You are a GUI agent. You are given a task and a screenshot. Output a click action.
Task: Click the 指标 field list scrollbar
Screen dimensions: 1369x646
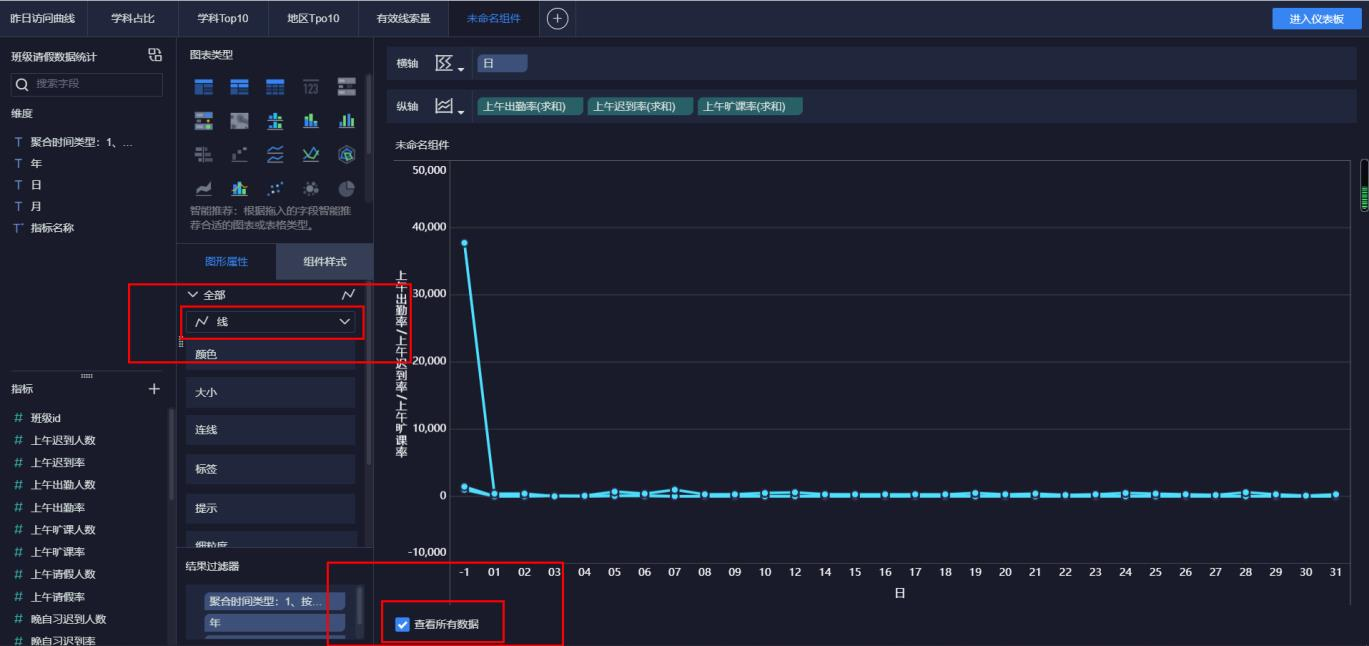[x=169, y=453]
